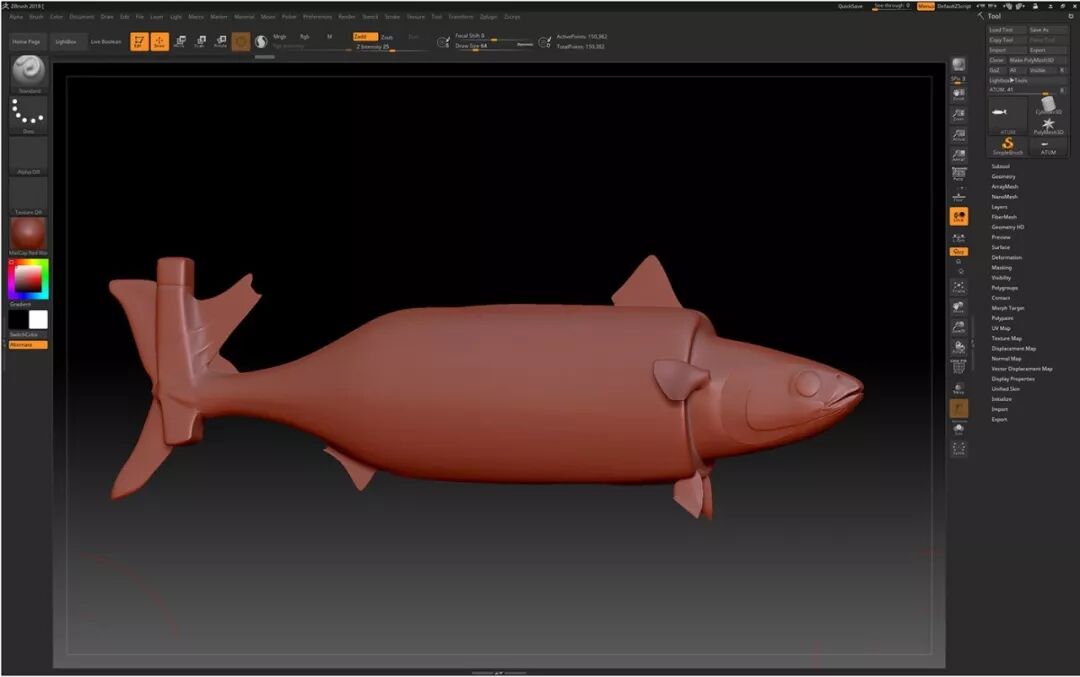Toggle Local symmetry orange button

pos(958,217)
